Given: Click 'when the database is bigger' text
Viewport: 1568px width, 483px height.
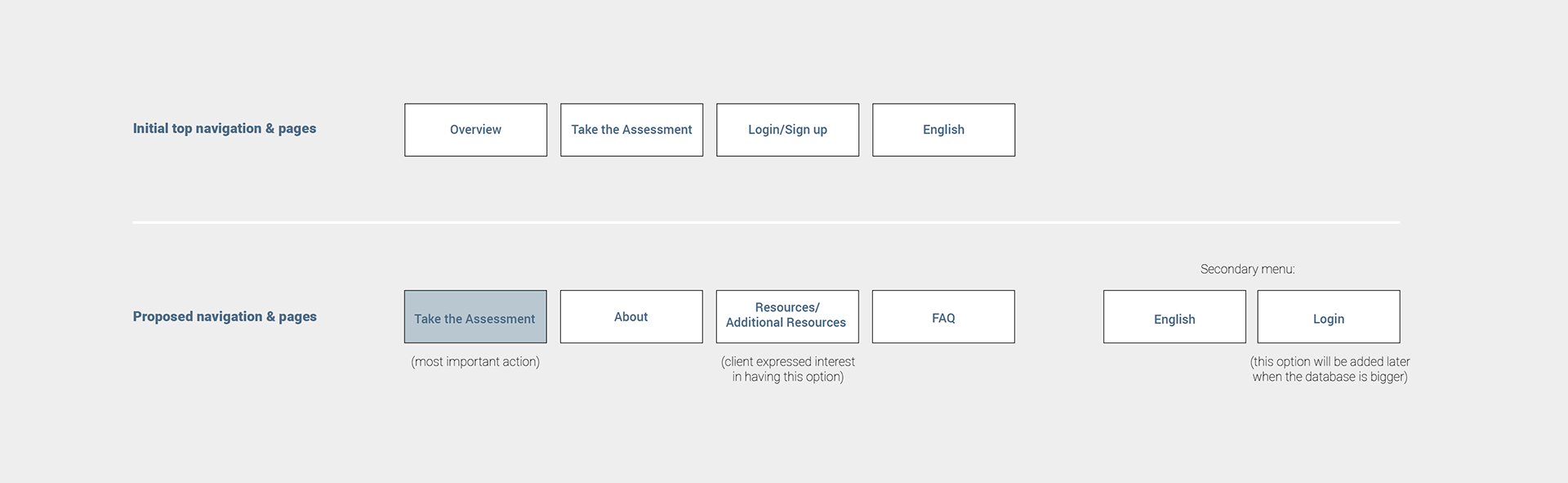Looking at the screenshot, I should (1330, 377).
